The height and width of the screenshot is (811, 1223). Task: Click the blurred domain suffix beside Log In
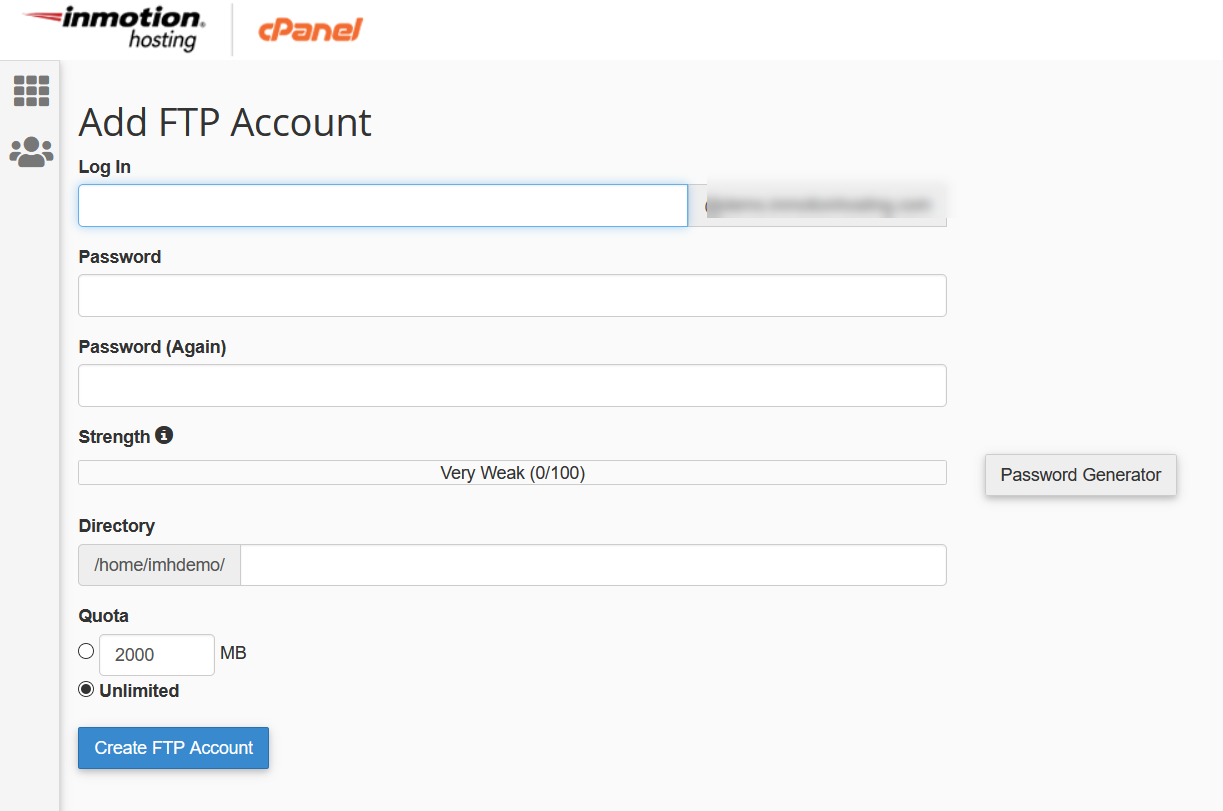point(817,205)
